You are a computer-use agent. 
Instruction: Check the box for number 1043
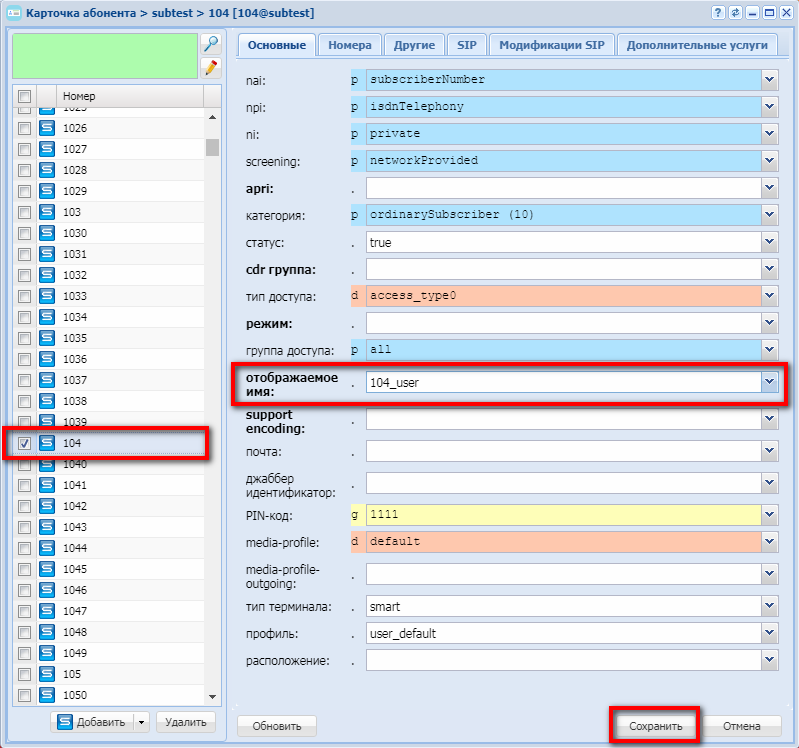coord(24,527)
